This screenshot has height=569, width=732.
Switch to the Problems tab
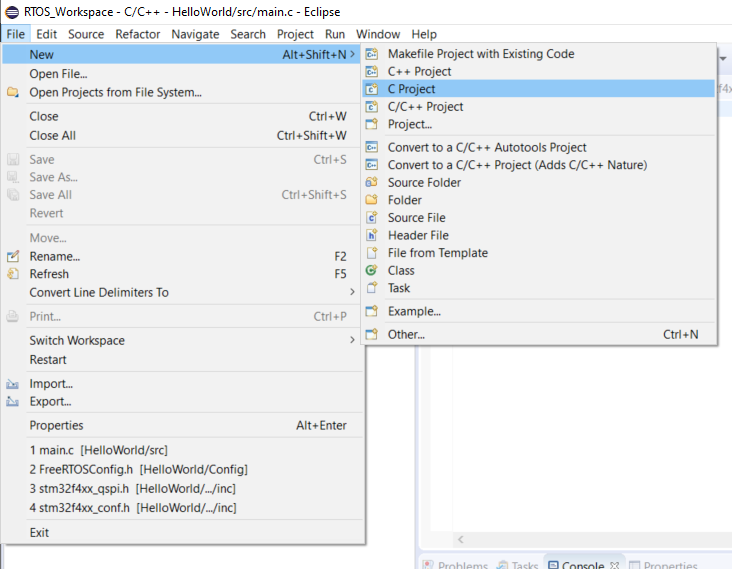[x=456, y=565]
